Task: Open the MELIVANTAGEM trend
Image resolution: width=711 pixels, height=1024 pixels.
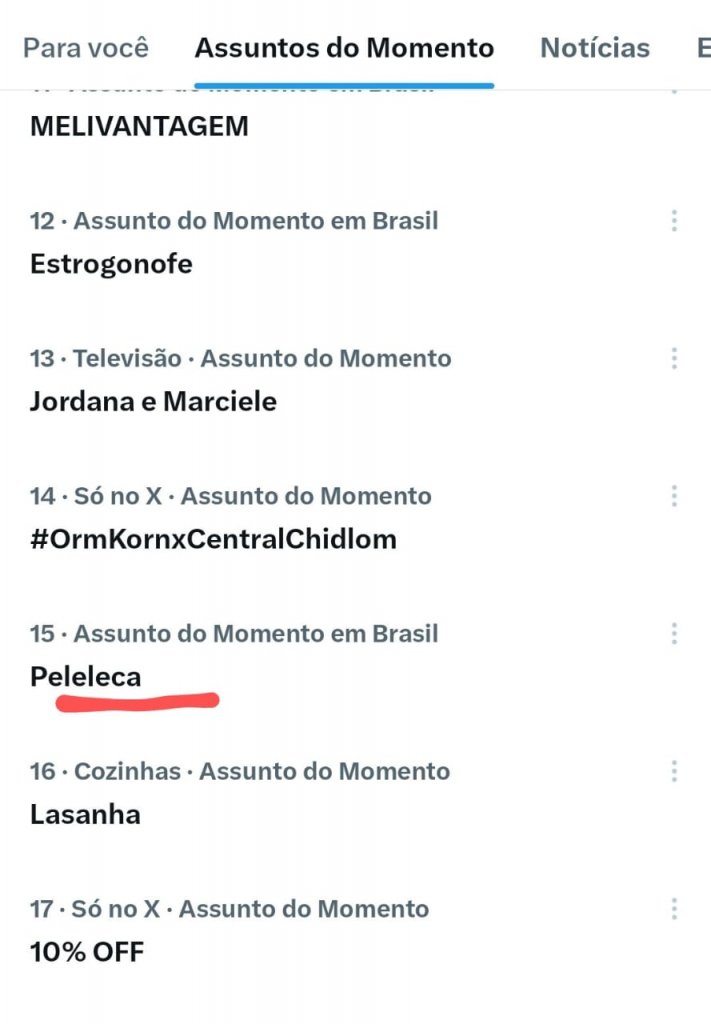Action: point(140,126)
